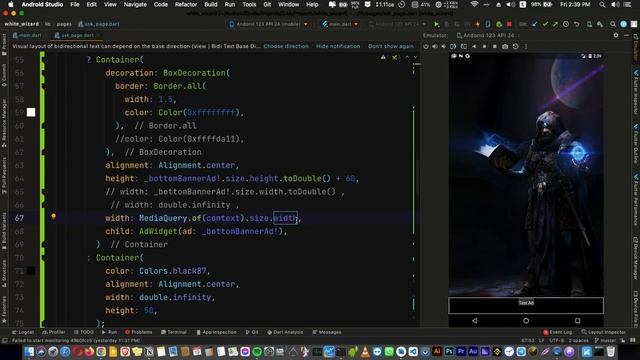The width and height of the screenshot is (640, 360).
Task: Open Emulator panel settings gear
Action: pos(616,36)
